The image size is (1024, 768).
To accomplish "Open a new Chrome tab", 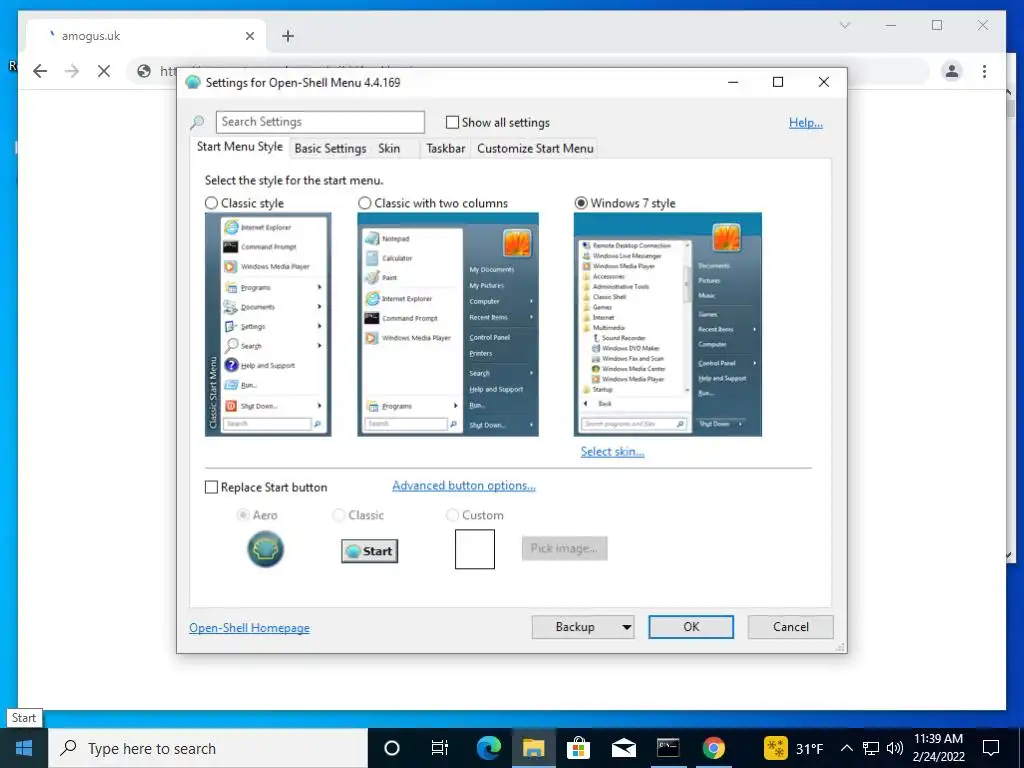I will 288,36.
